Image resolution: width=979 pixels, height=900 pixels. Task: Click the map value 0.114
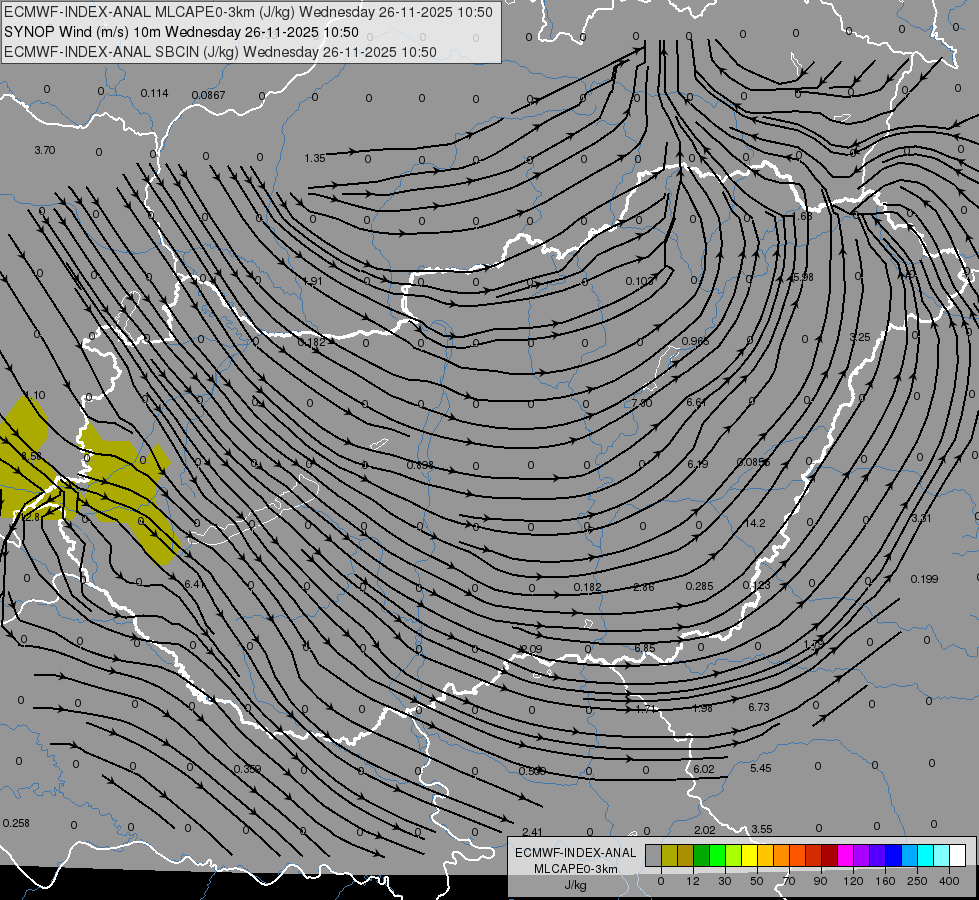[154, 93]
